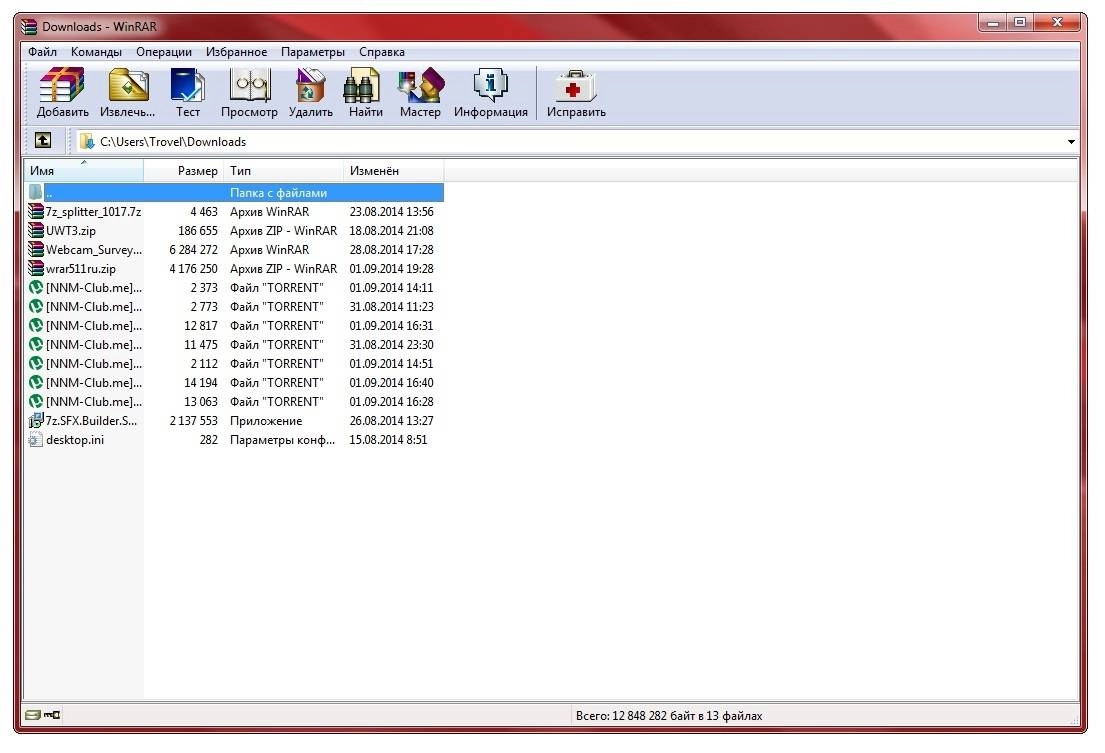Select the file name 7z_splitter_1017.7z
This screenshot has width=1105, height=753.
(x=94, y=211)
